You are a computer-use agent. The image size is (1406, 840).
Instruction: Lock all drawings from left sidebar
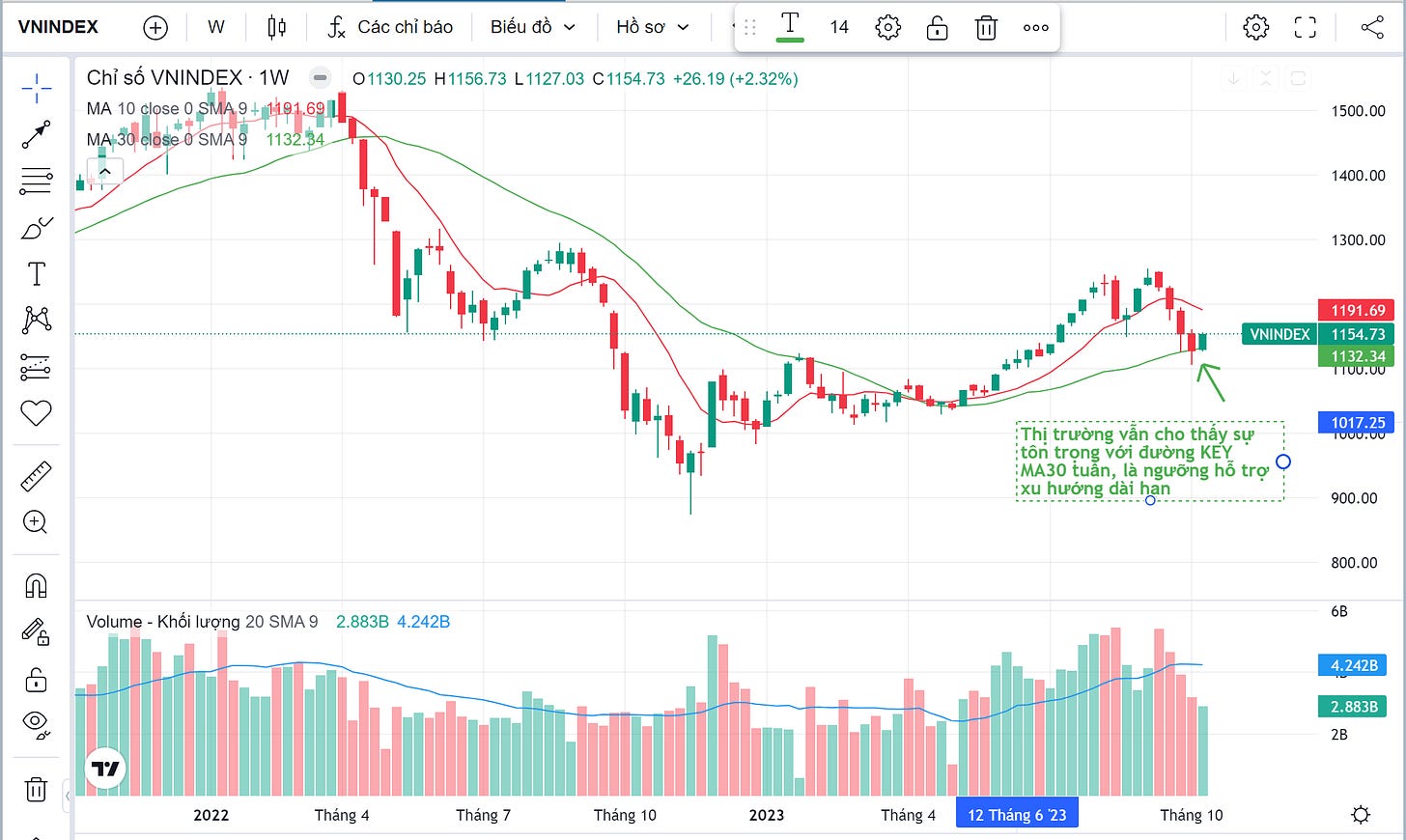(x=36, y=680)
